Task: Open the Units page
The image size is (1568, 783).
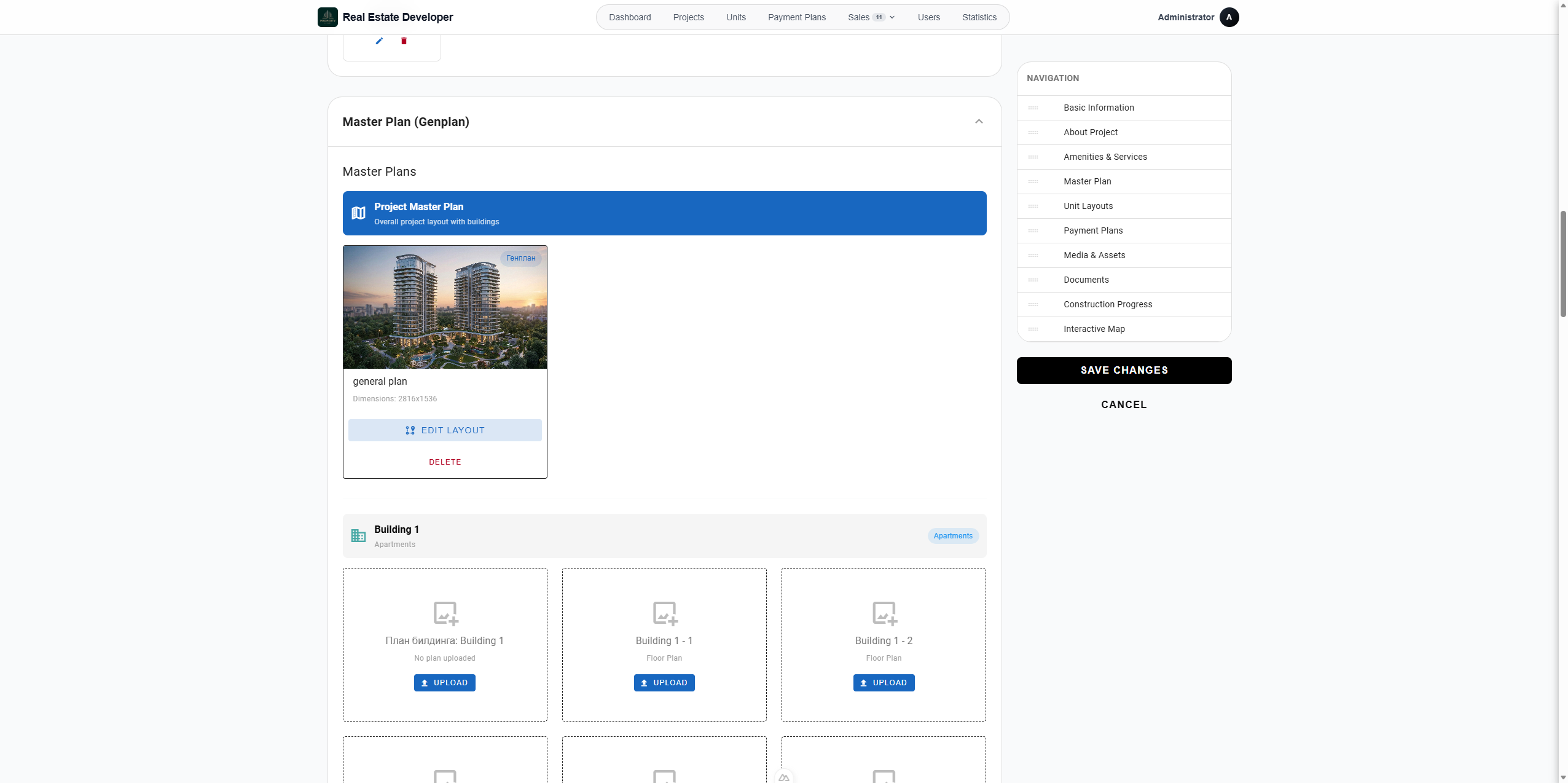Action: tap(735, 17)
